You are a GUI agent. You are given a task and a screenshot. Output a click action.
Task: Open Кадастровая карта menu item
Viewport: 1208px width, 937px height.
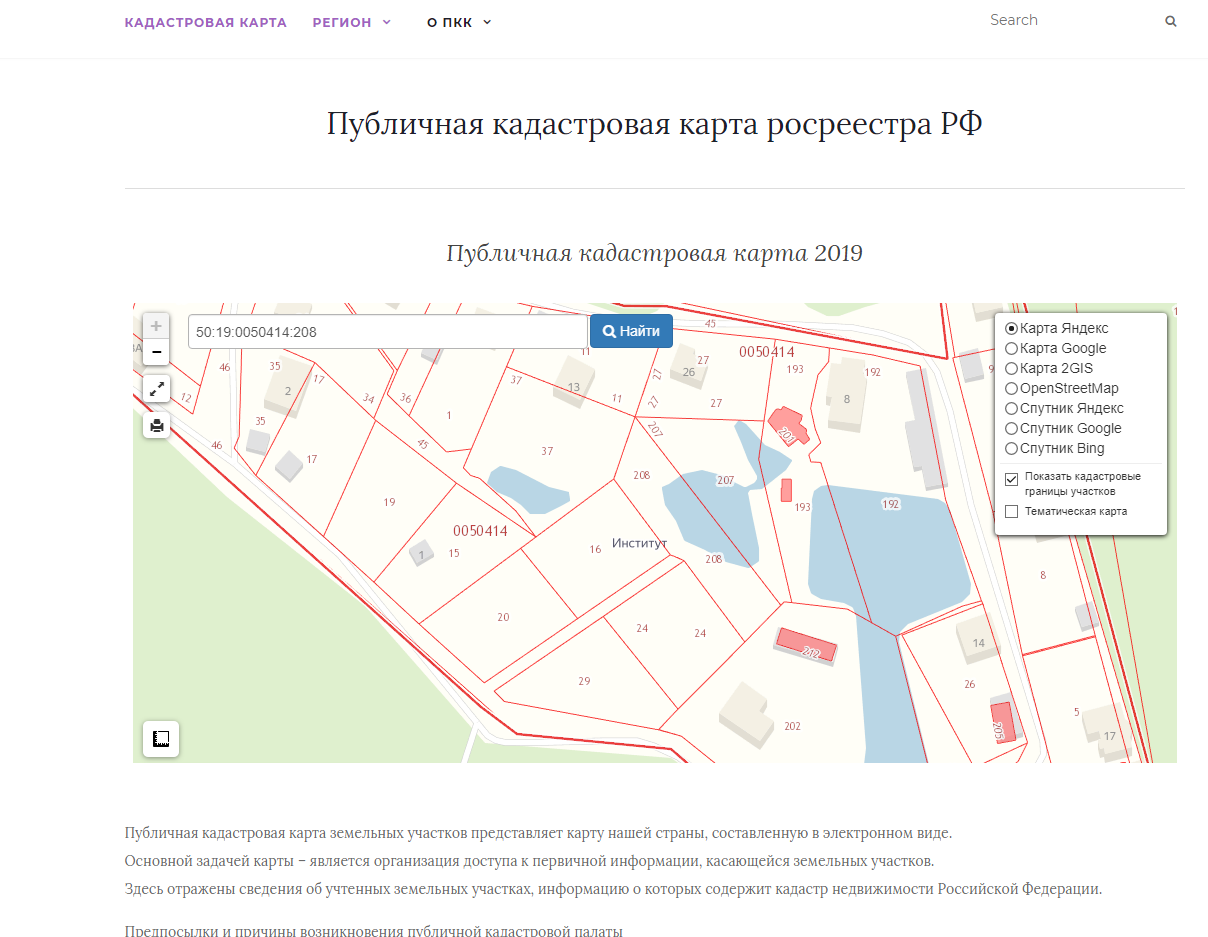click(x=205, y=22)
